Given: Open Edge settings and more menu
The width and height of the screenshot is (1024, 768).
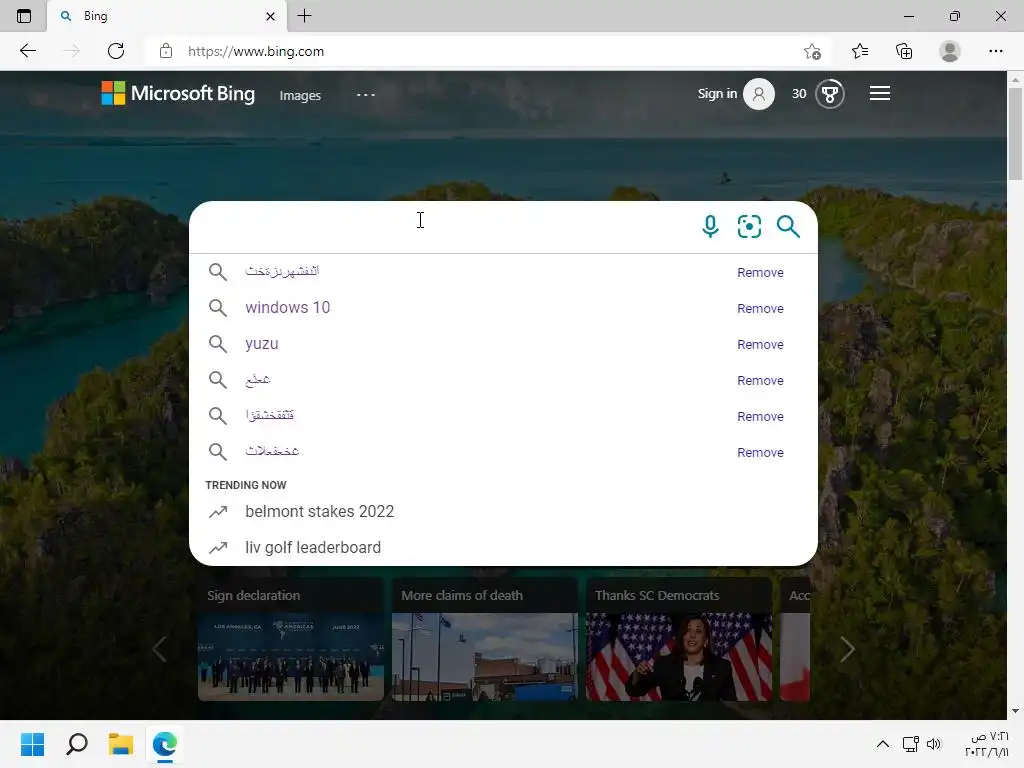Looking at the screenshot, I should pos(995,51).
